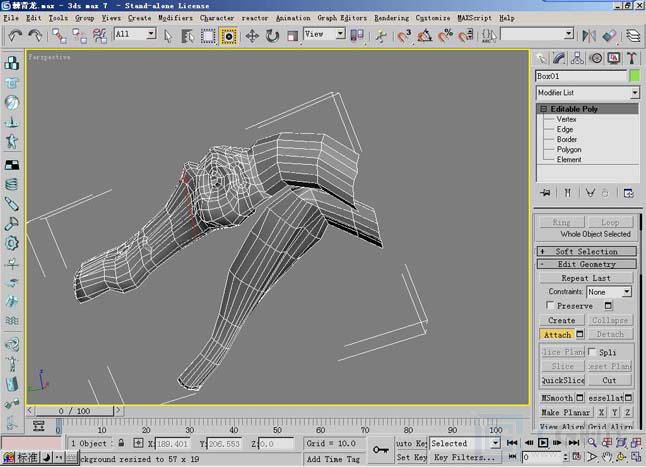Choose the Select Object arrow tool
The image size is (646, 467).
(168, 36)
